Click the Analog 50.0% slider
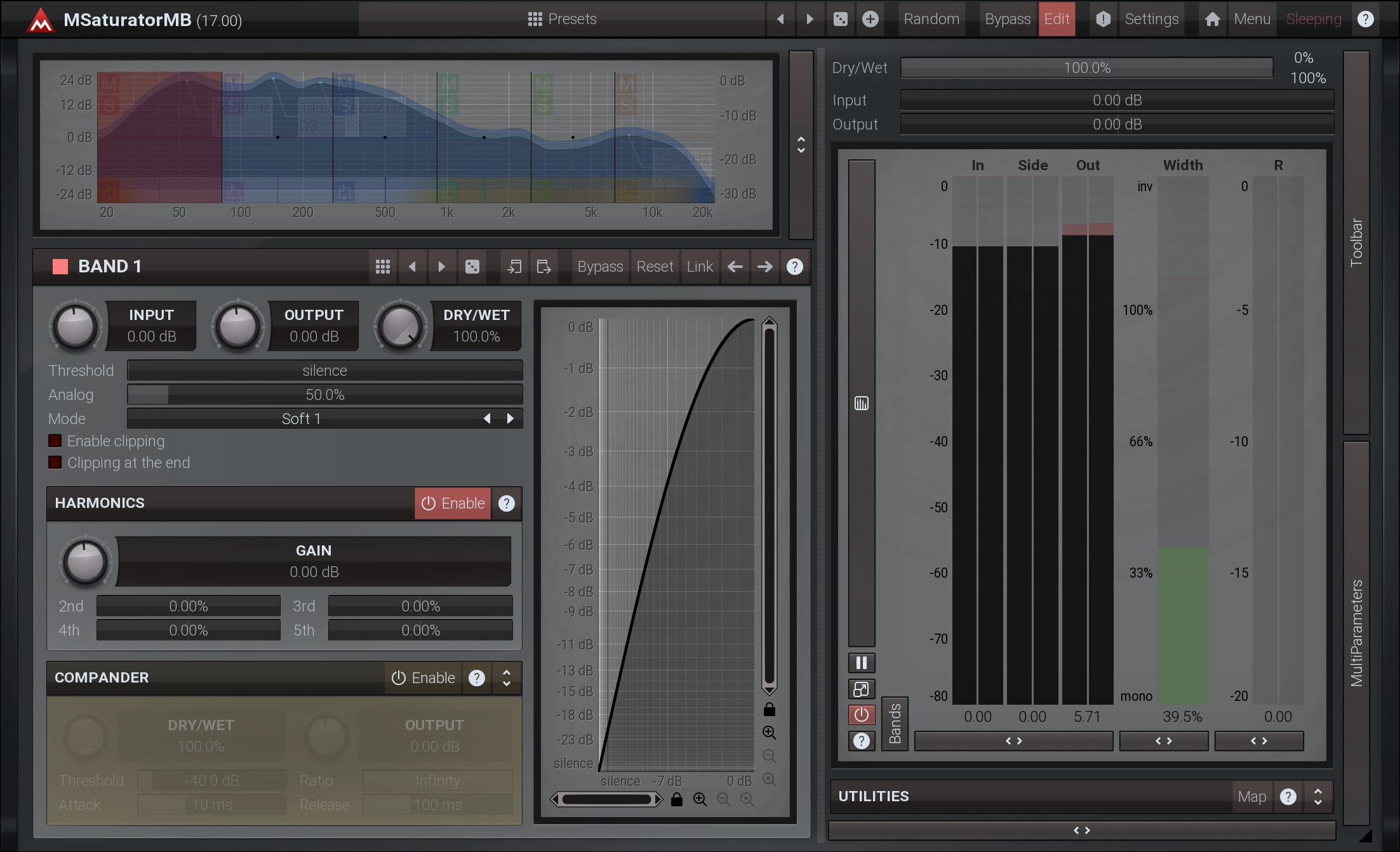This screenshot has height=852, width=1400. point(324,395)
